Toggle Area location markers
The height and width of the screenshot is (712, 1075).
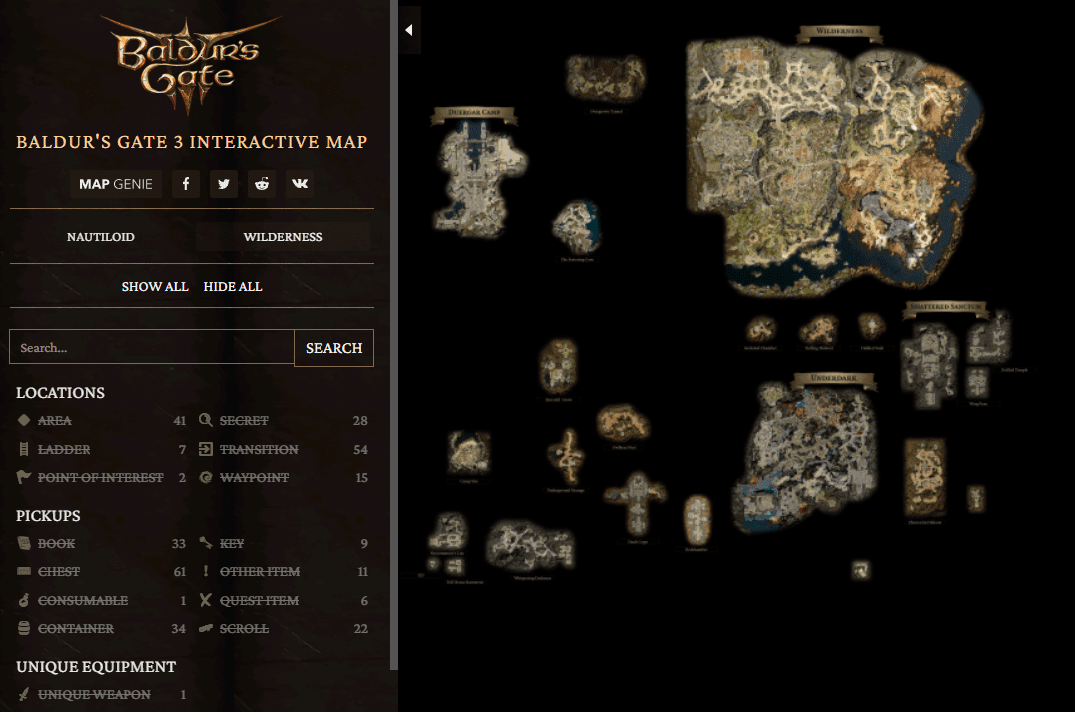[x=101, y=420]
